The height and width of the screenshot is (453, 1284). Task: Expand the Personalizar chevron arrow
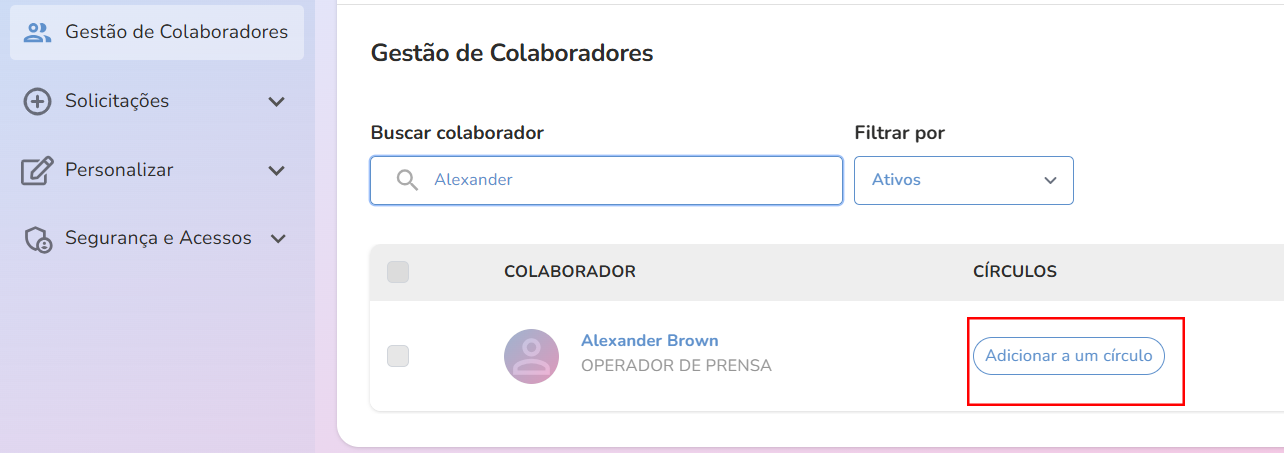277,171
